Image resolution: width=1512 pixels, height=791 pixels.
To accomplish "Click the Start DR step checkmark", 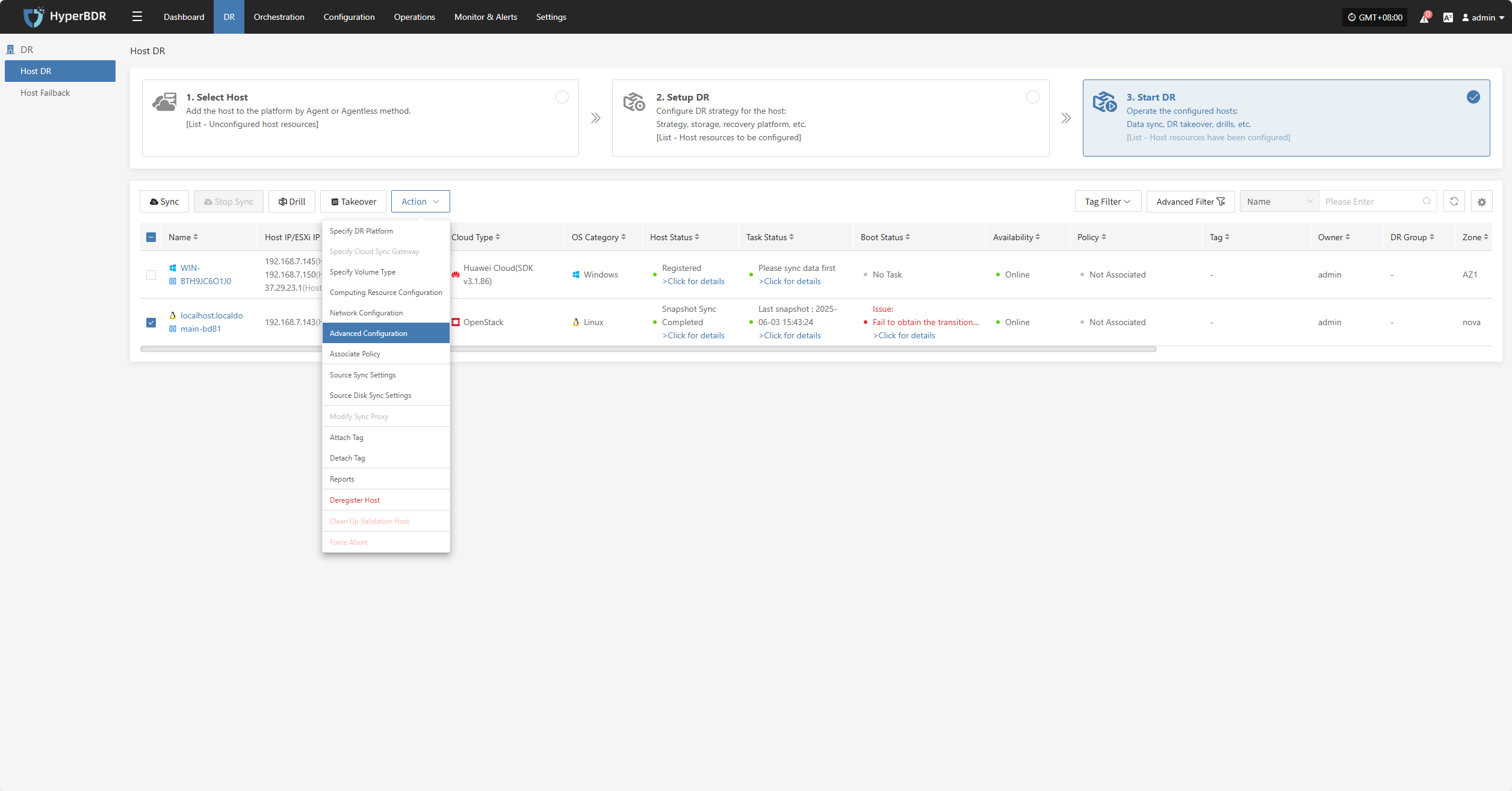I will click(1473, 97).
